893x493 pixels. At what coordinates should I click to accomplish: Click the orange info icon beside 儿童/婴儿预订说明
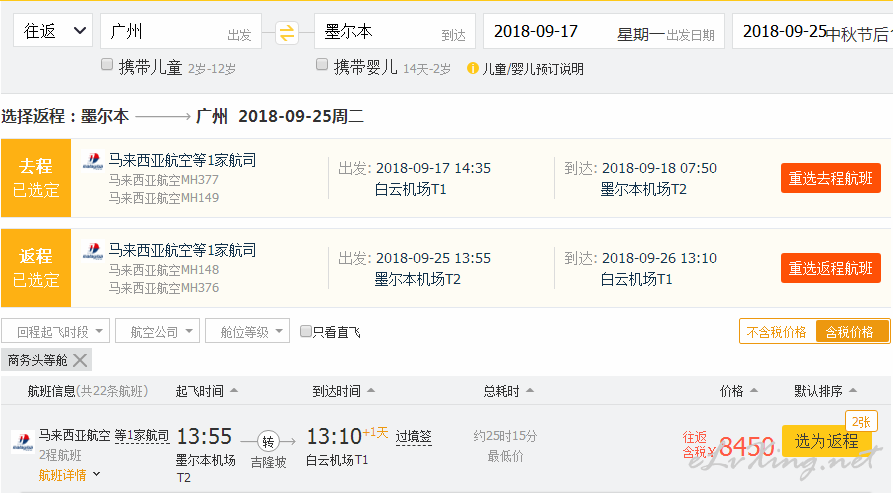tap(472, 68)
